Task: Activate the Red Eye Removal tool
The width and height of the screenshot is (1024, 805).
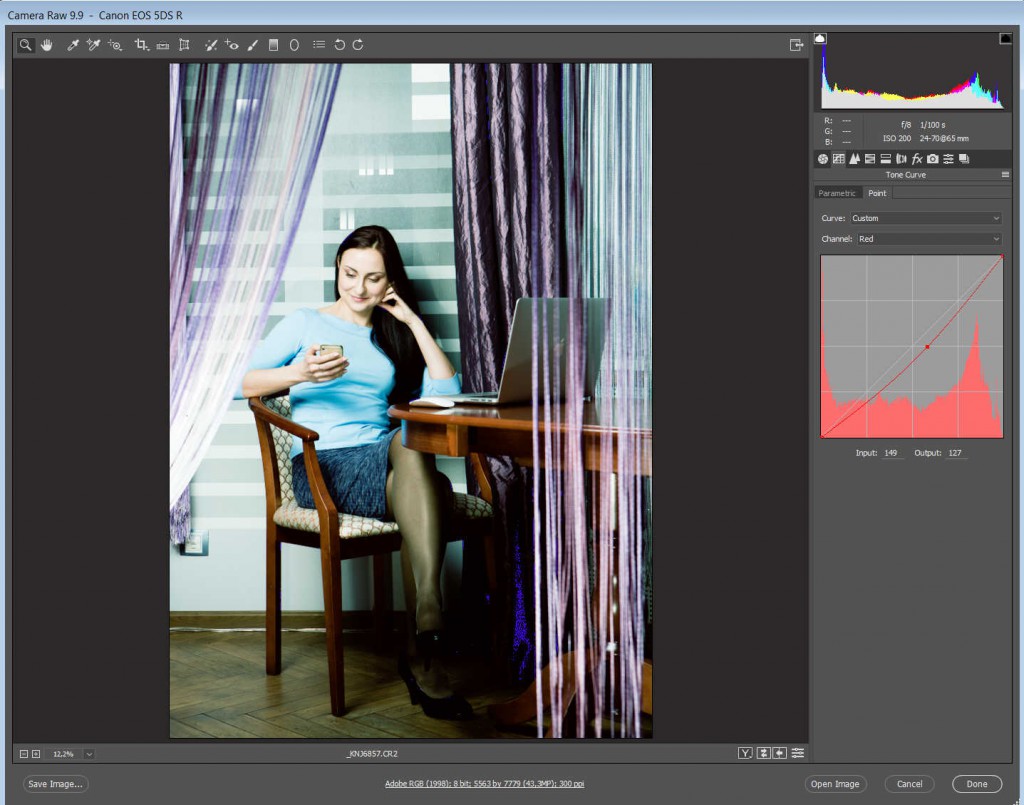Action: click(x=231, y=45)
